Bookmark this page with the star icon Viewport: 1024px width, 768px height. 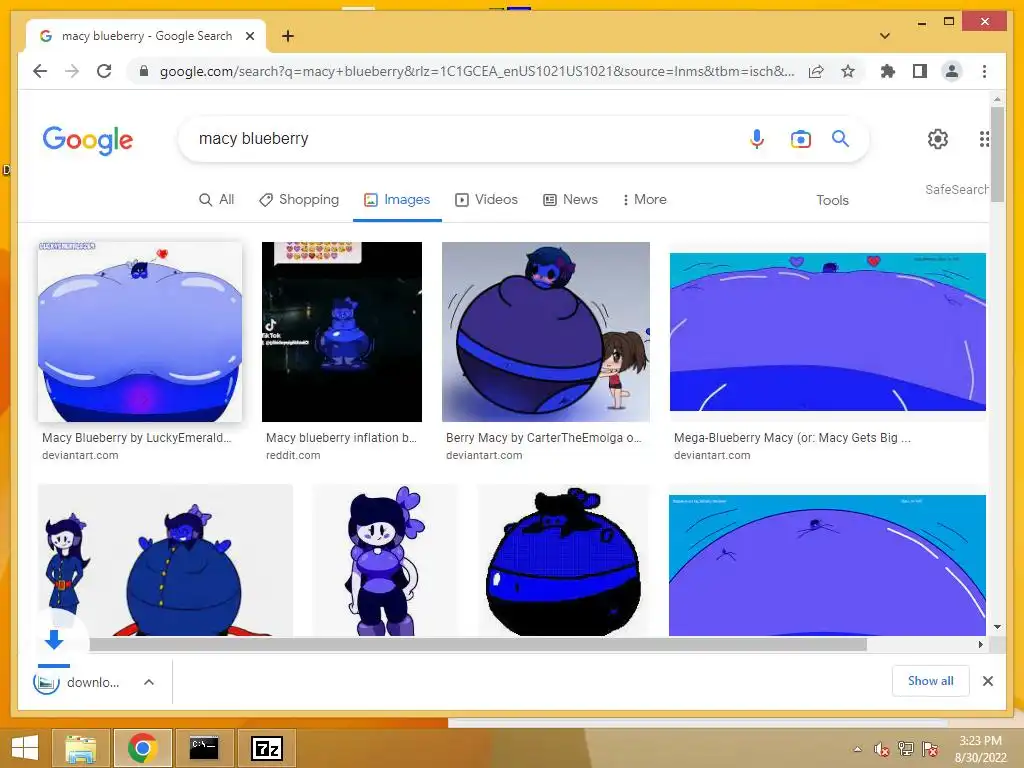(848, 71)
